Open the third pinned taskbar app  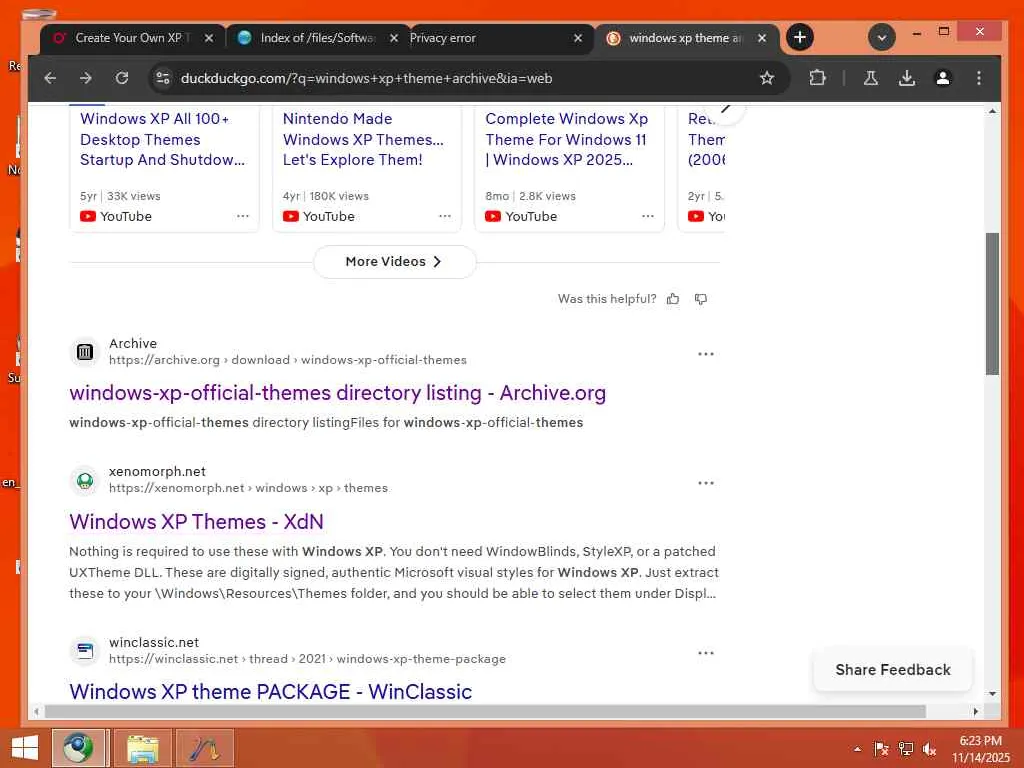tap(204, 748)
